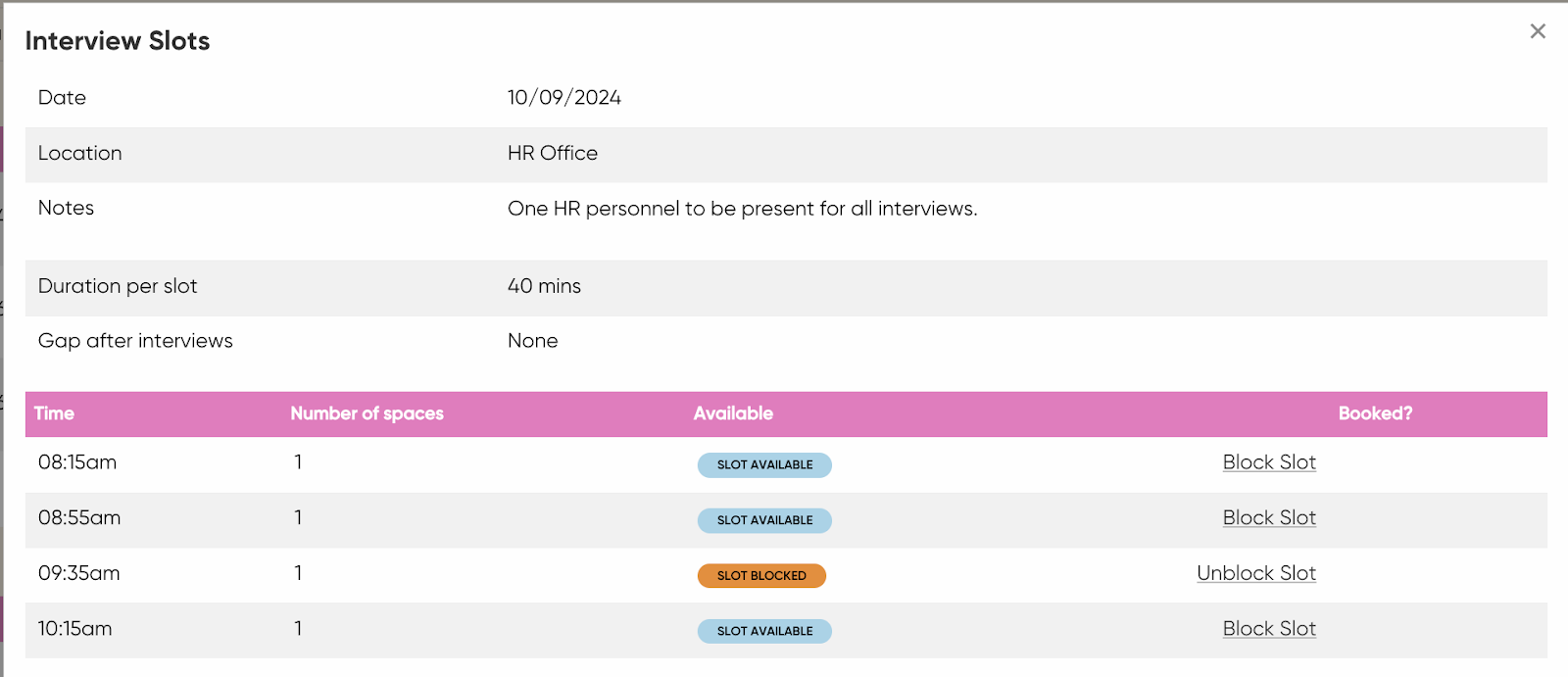Image resolution: width=1568 pixels, height=677 pixels.
Task: Click the orange Slot Blocked badge
Action: (x=761, y=576)
